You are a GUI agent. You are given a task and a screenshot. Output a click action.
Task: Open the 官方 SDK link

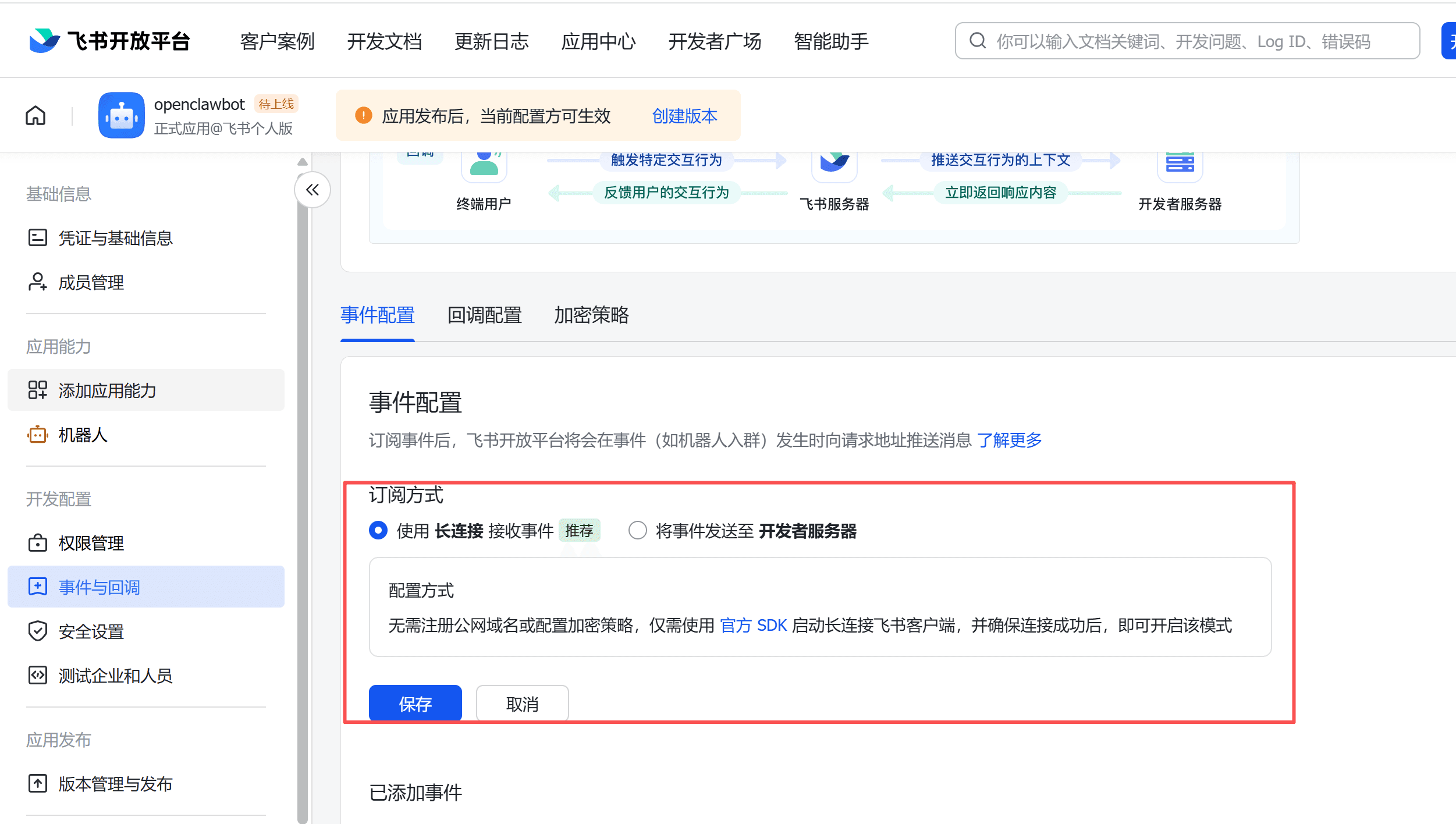753,626
